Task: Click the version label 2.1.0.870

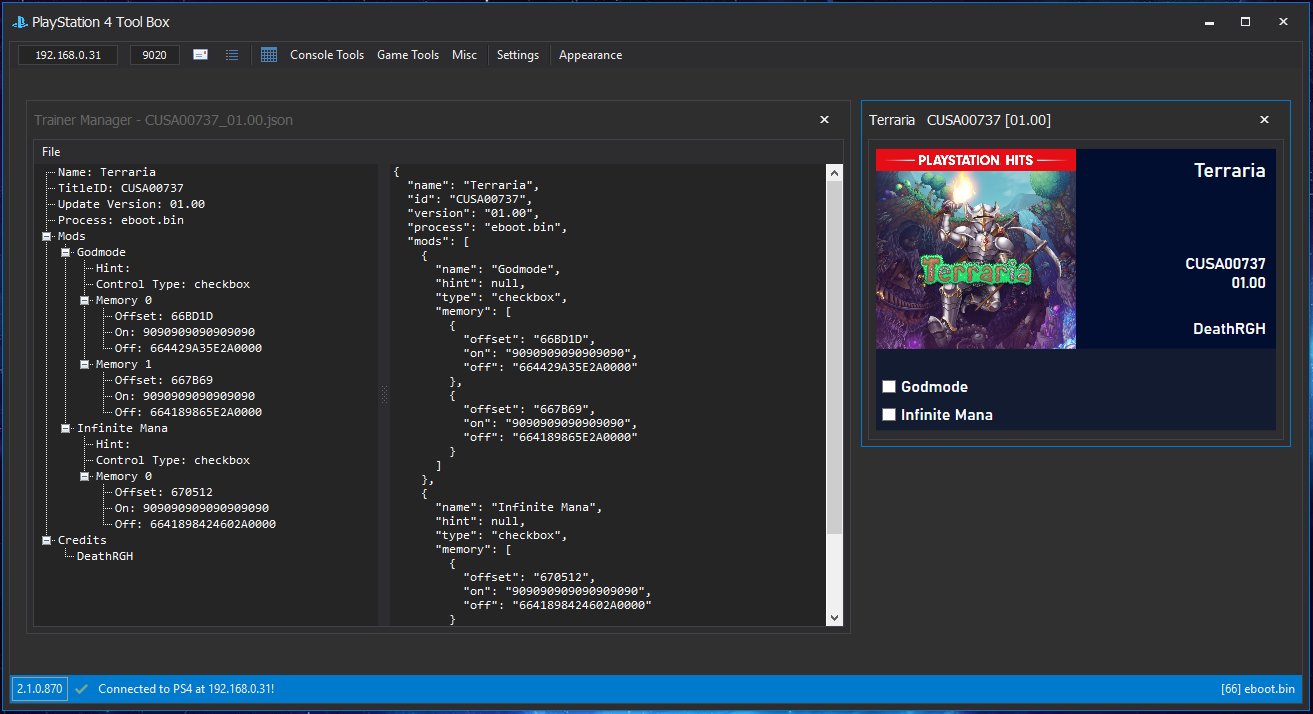Action: 39,689
